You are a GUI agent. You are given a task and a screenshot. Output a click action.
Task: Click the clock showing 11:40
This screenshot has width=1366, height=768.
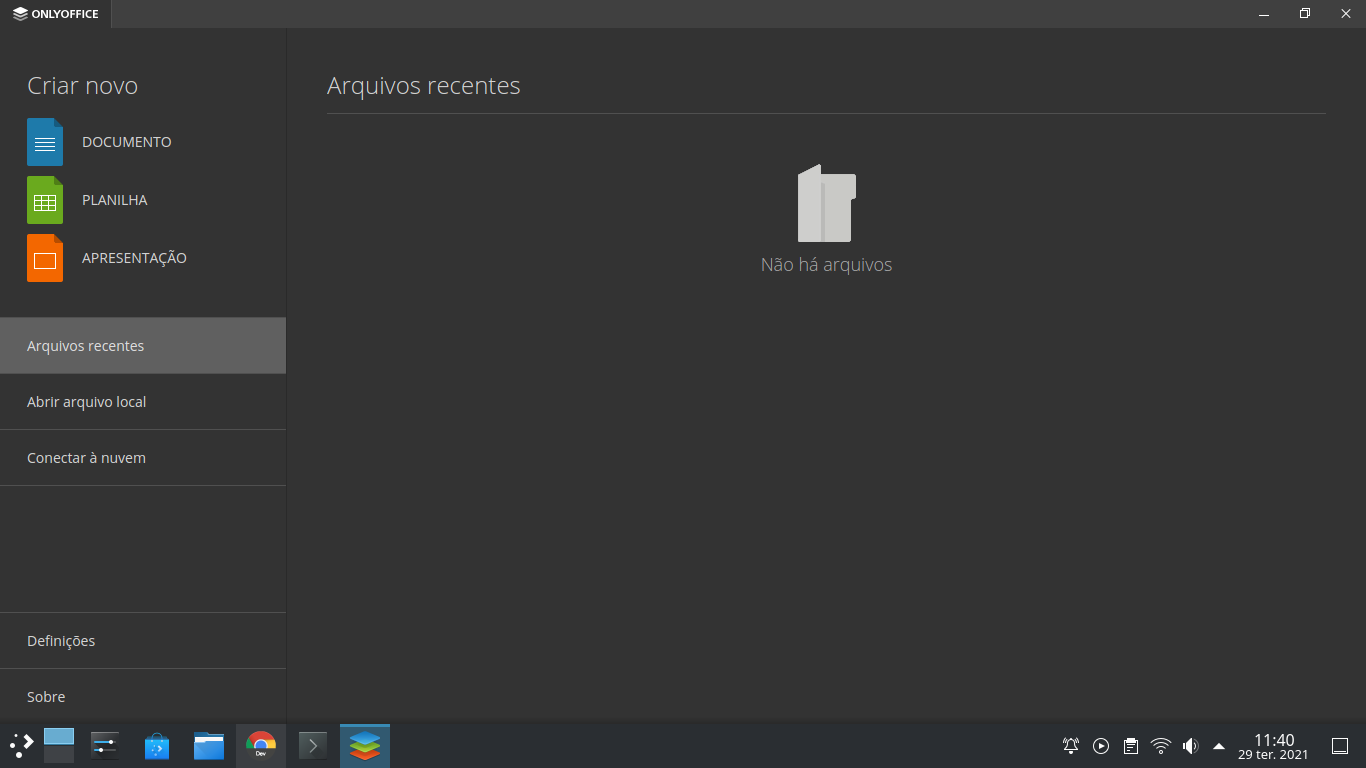[1273, 746]
